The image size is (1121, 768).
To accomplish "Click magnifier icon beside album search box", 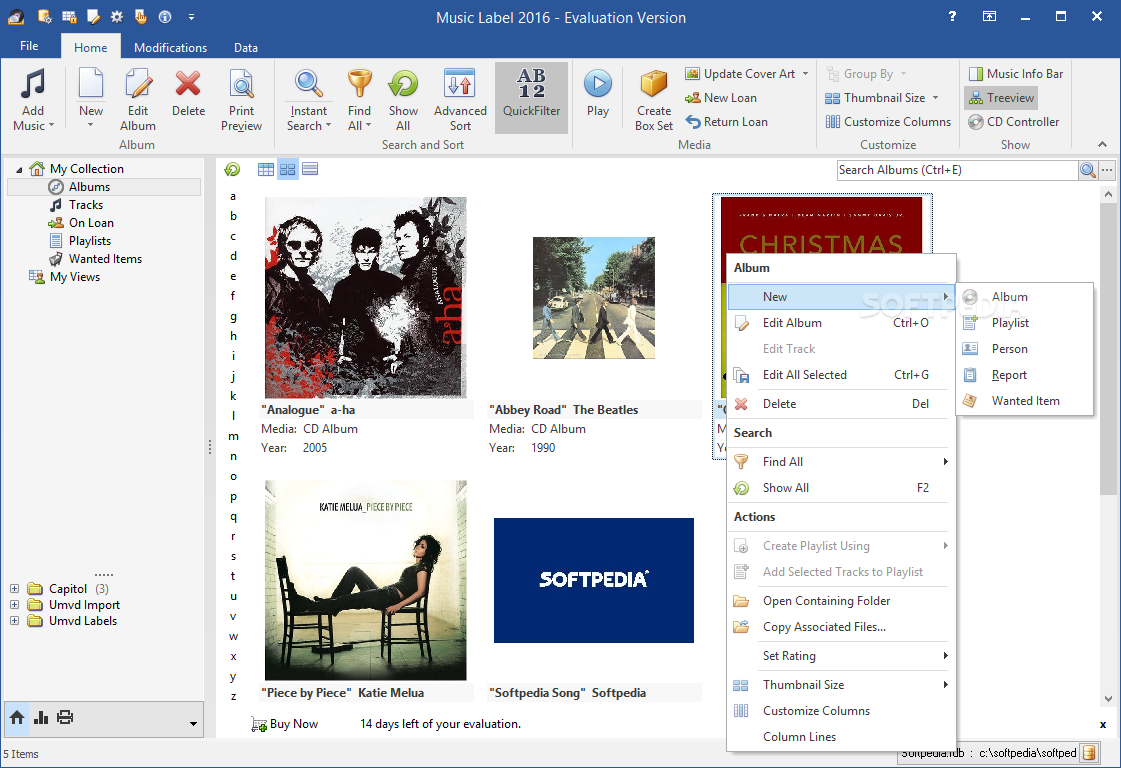I will point(1088,170).
